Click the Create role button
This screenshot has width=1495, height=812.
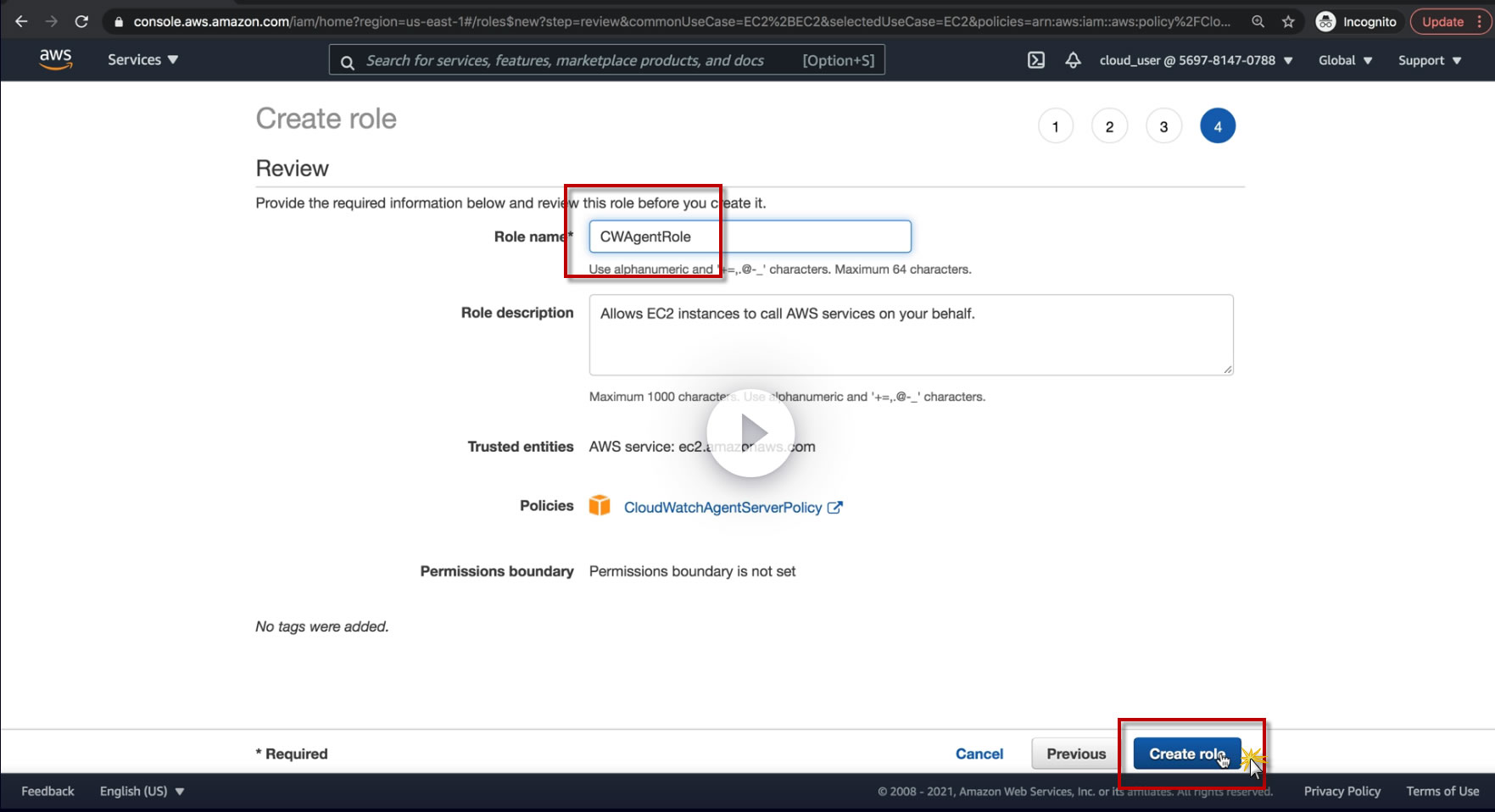coord(1187,754)
